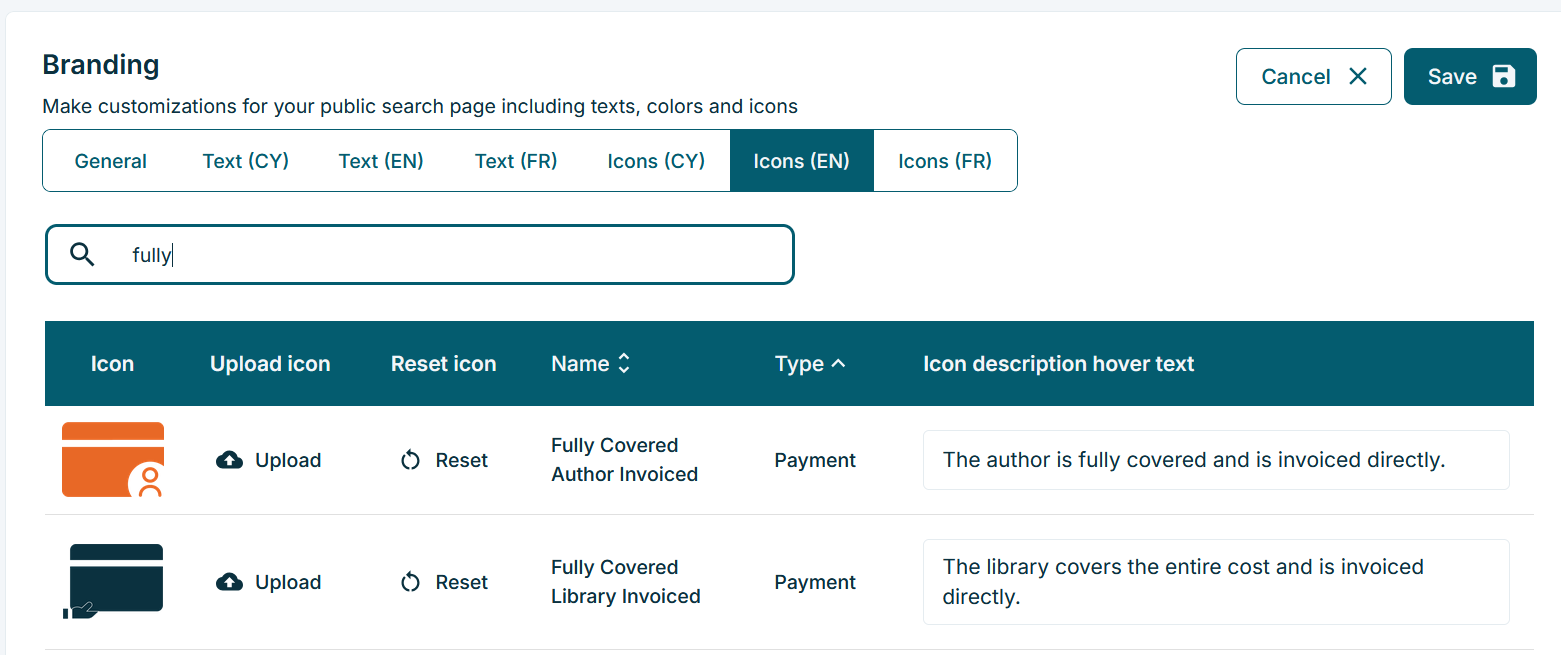Upload icon for Fully Covered Library Invoiced
Image resolution: width=1561 pixels, height=655 pixels.
[269, 582]
